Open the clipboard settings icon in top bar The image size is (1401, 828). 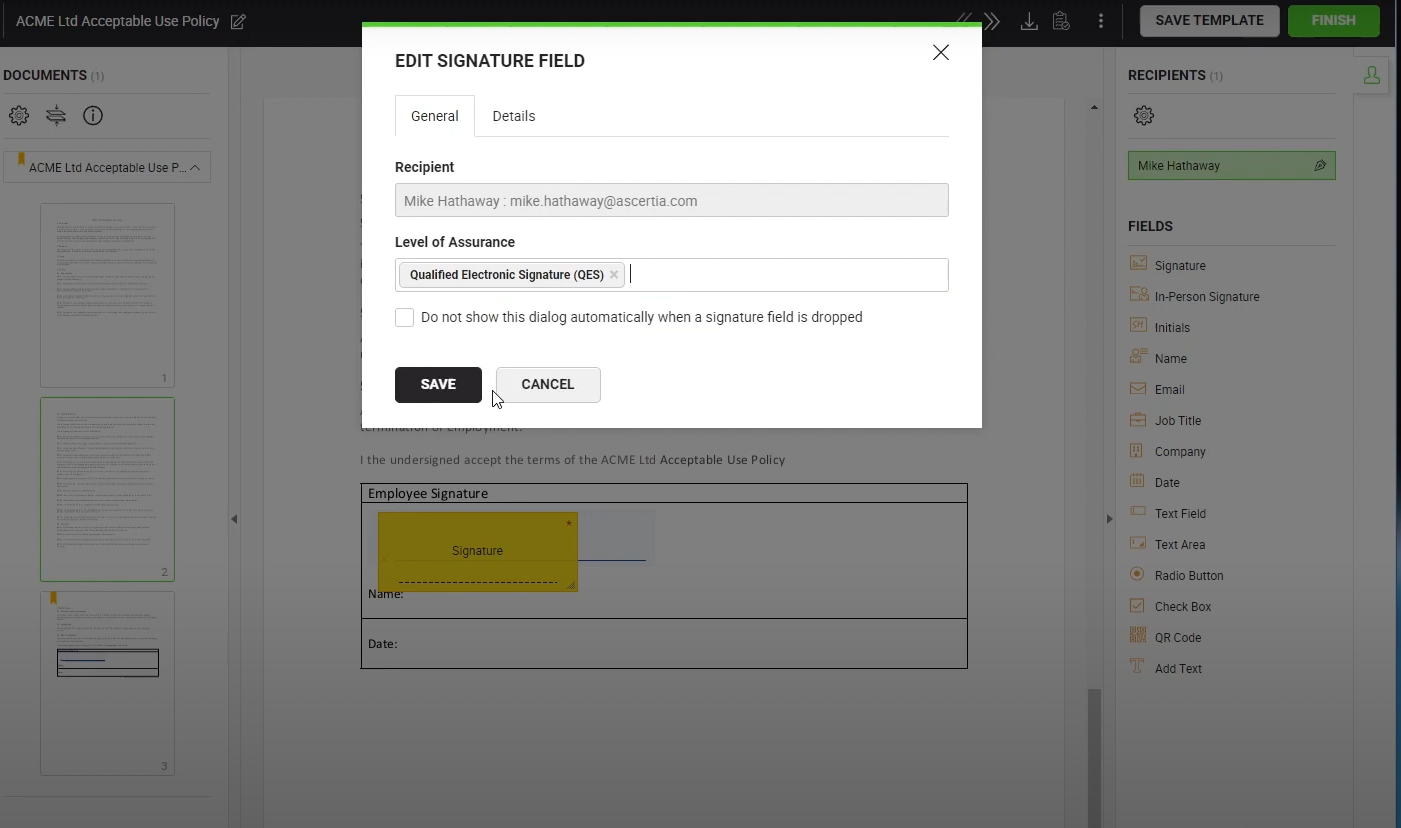pyautogui.click(x=1061, y=21)
